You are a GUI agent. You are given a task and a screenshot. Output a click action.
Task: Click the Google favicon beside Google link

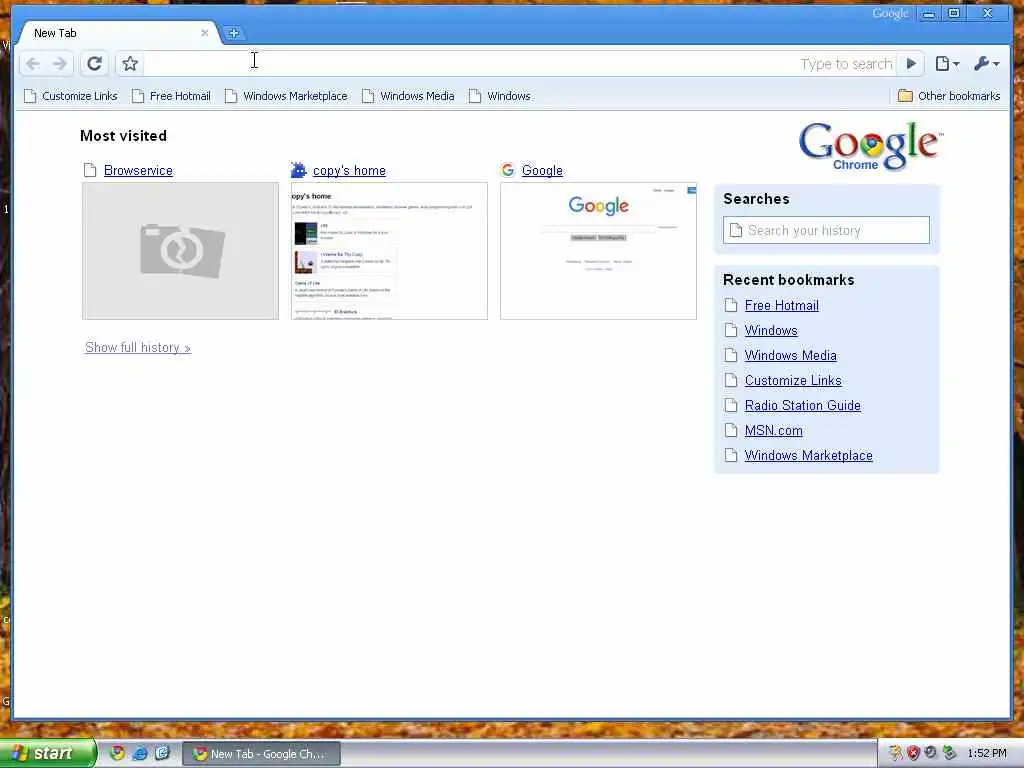coord(507,170)
